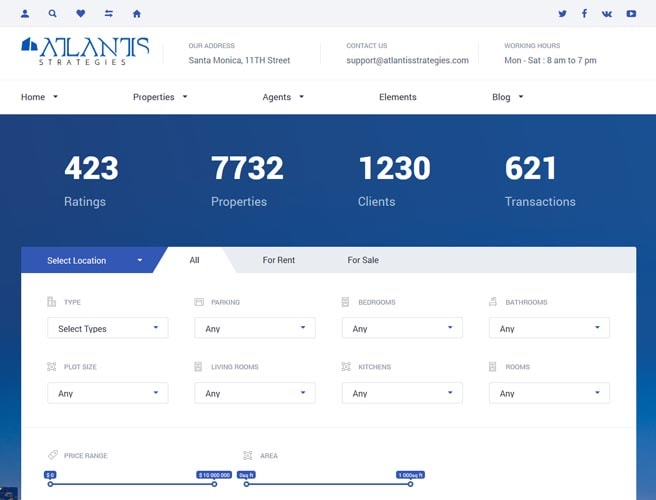Click the Rooms icon
The width and height of the screenshot is (656, 500).
tap(492, 367)
